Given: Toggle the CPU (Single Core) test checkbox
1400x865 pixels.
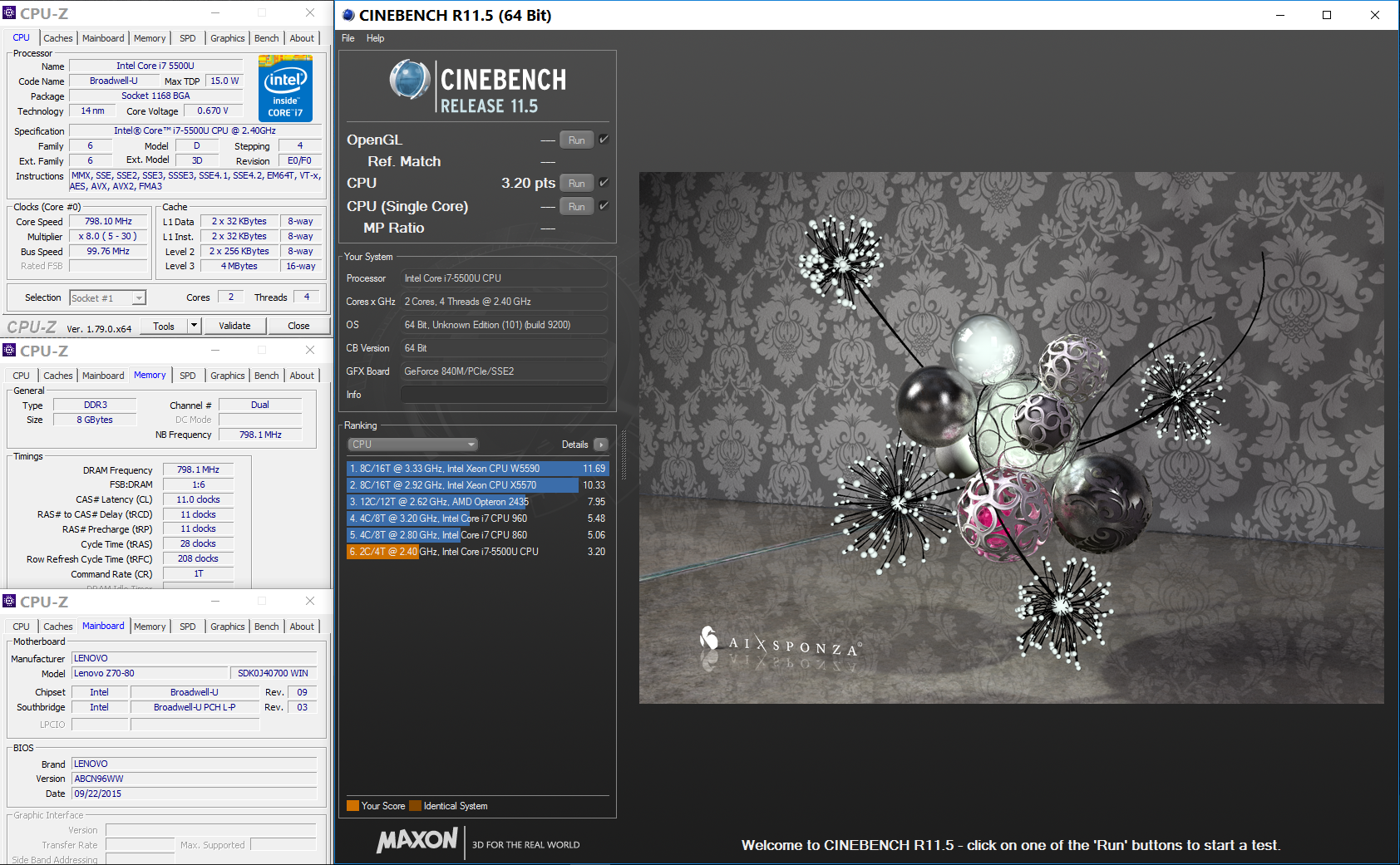Looking at the screenshot, I should tap(604, 206).
